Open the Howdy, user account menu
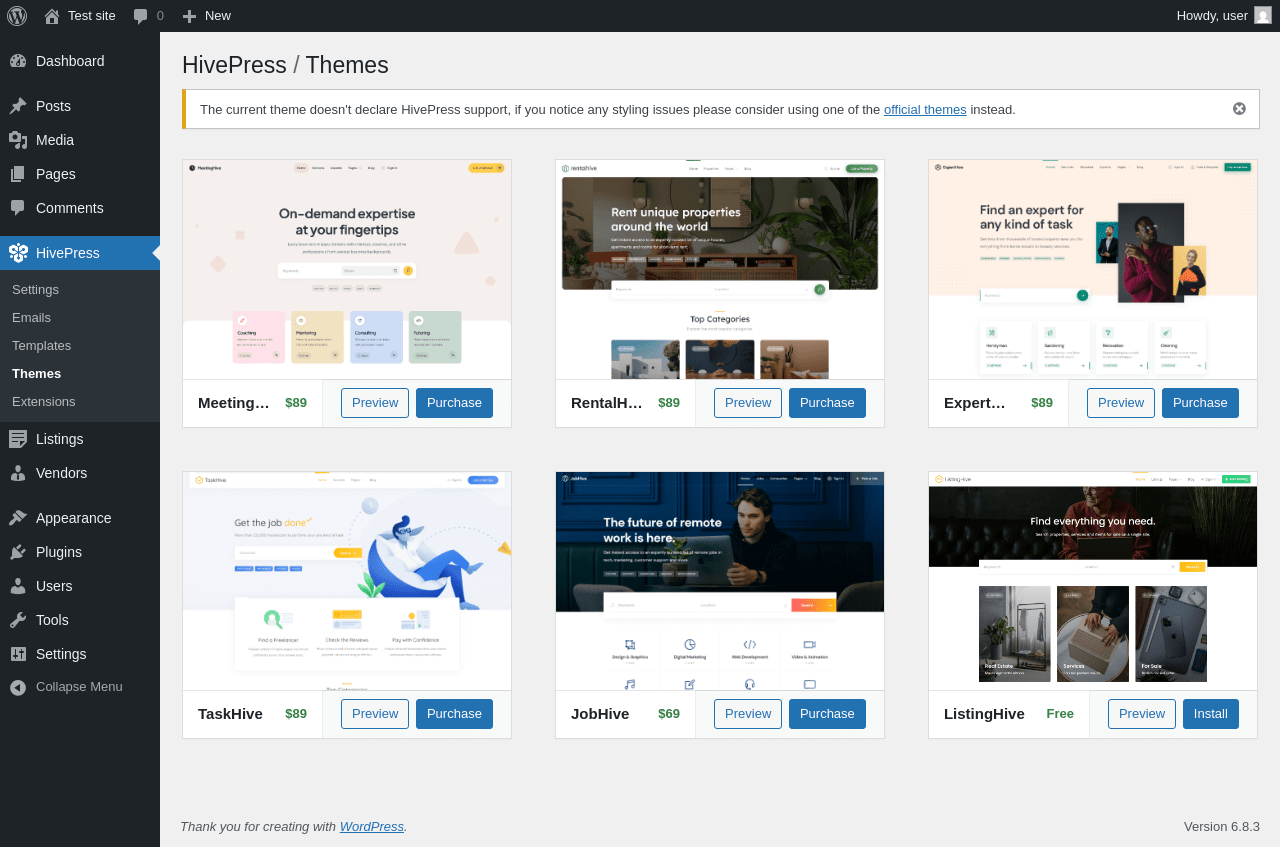This screenshot has width=1280, height=847. pyautogui.click(x=1224, y=16)
